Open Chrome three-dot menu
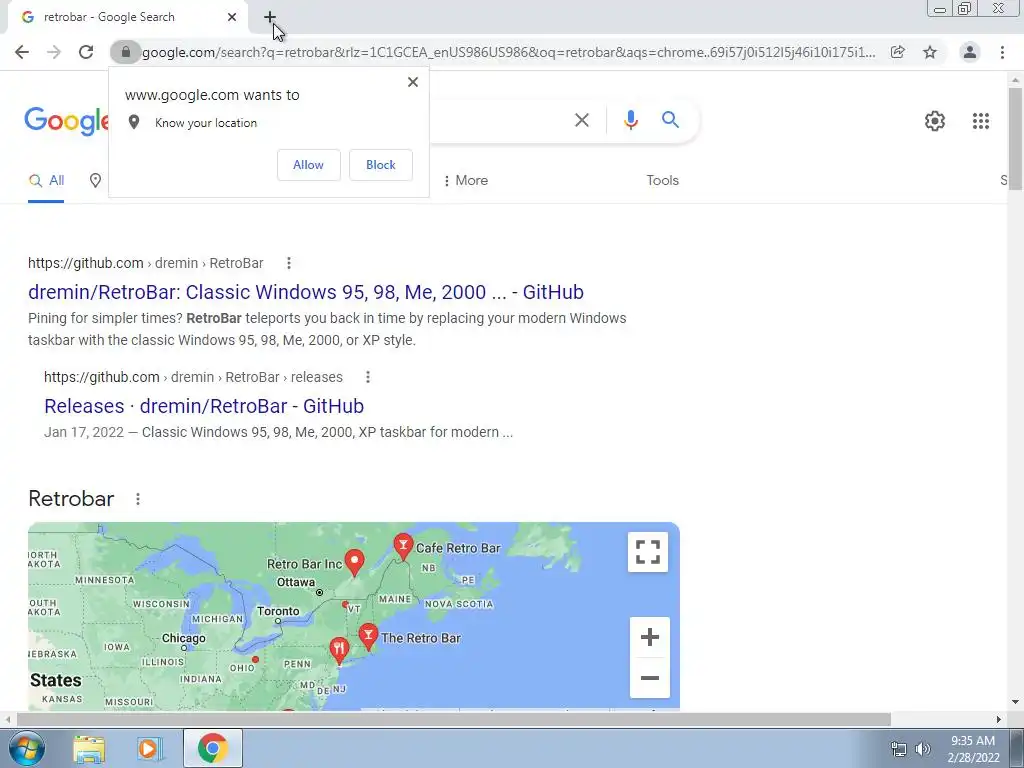The height and width of the screenshot is (768, 1024). 1002,52
